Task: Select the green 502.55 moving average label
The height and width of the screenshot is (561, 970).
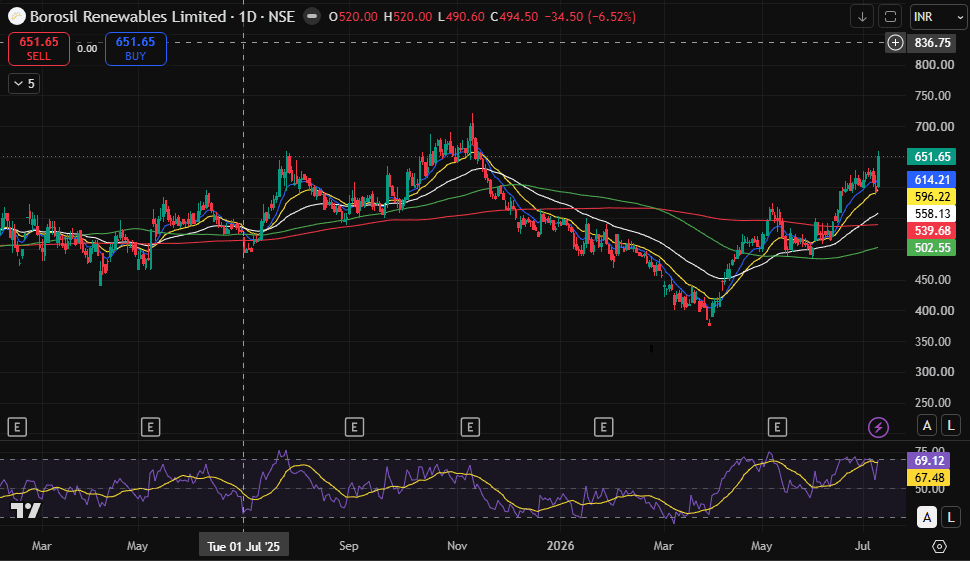Action: 932,248
